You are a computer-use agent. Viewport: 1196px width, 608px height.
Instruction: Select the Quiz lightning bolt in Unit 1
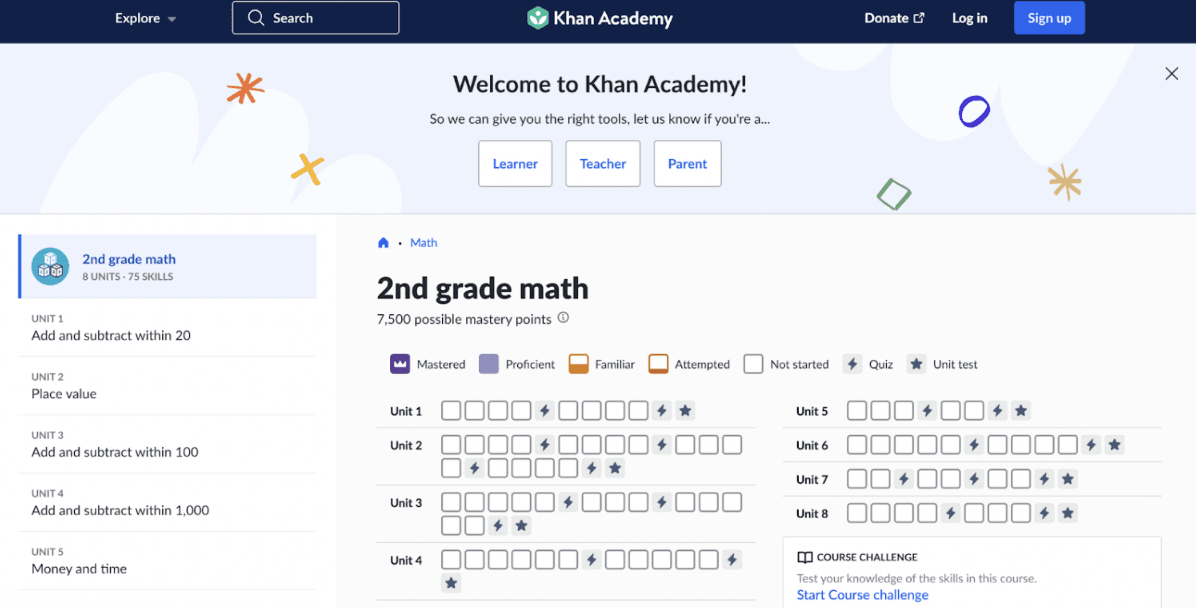pyautogui.click(x=543, y=410)
